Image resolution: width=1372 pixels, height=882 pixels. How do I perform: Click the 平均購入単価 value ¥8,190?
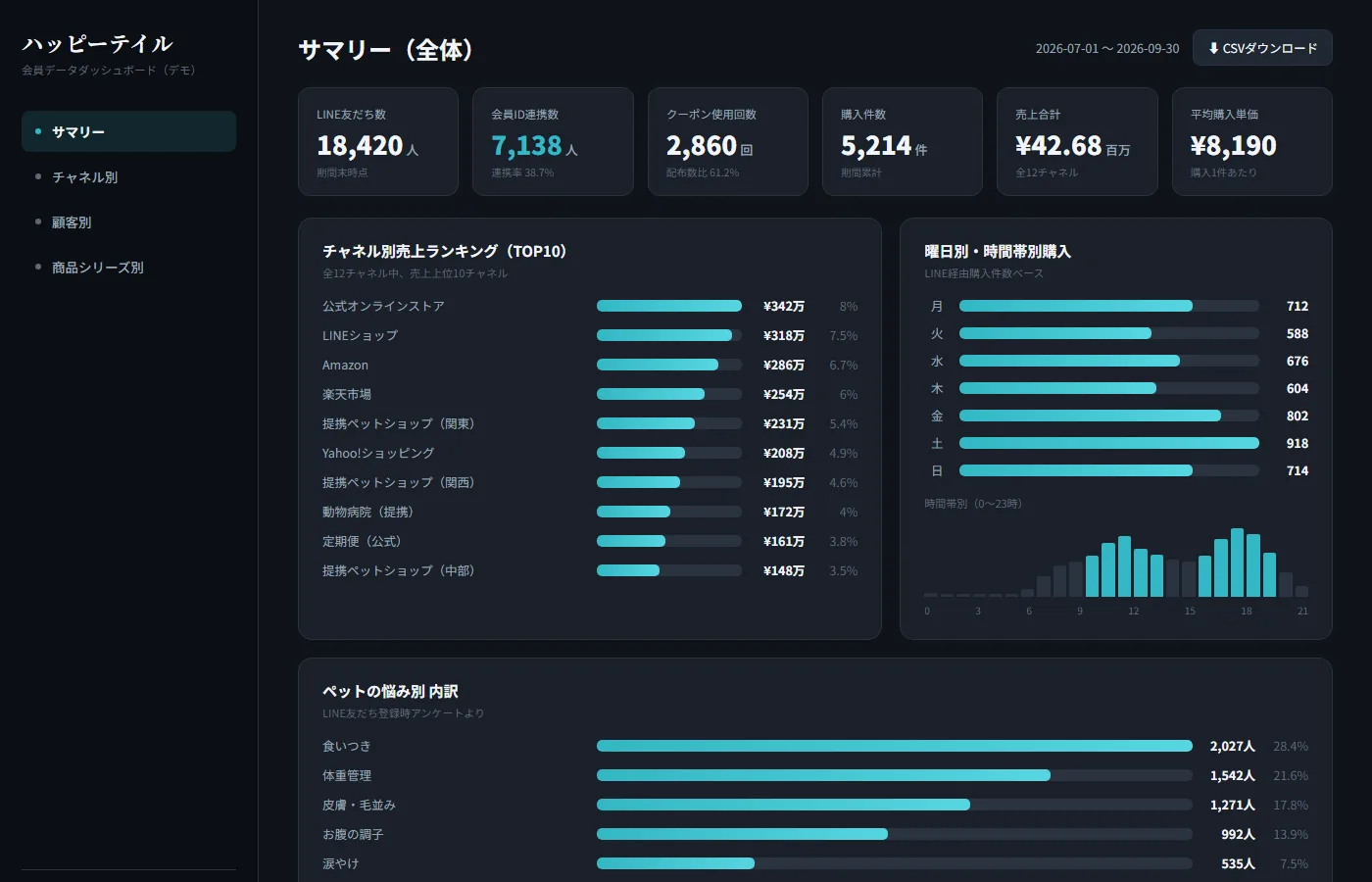(1233, 146)
